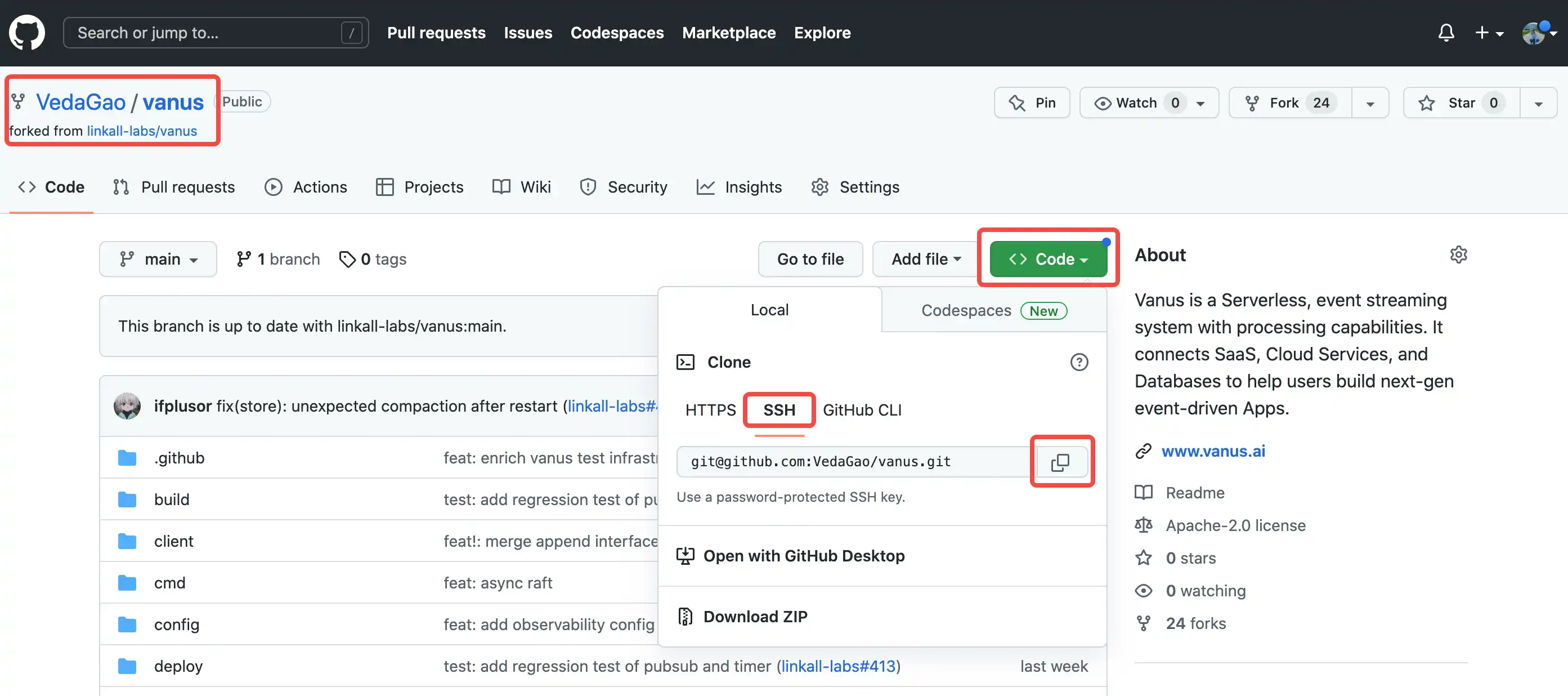
Task: Select GitHub CLI clone option
Action: point(862,411)
